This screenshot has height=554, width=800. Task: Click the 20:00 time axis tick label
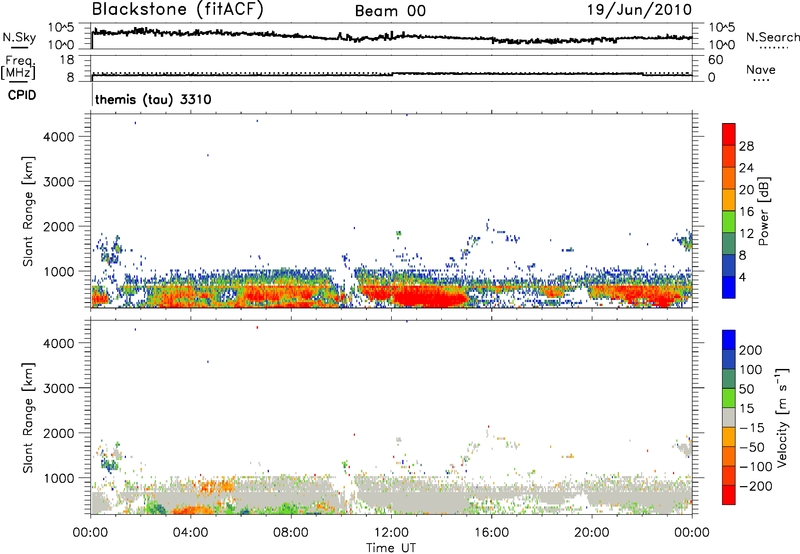point(591,533)
